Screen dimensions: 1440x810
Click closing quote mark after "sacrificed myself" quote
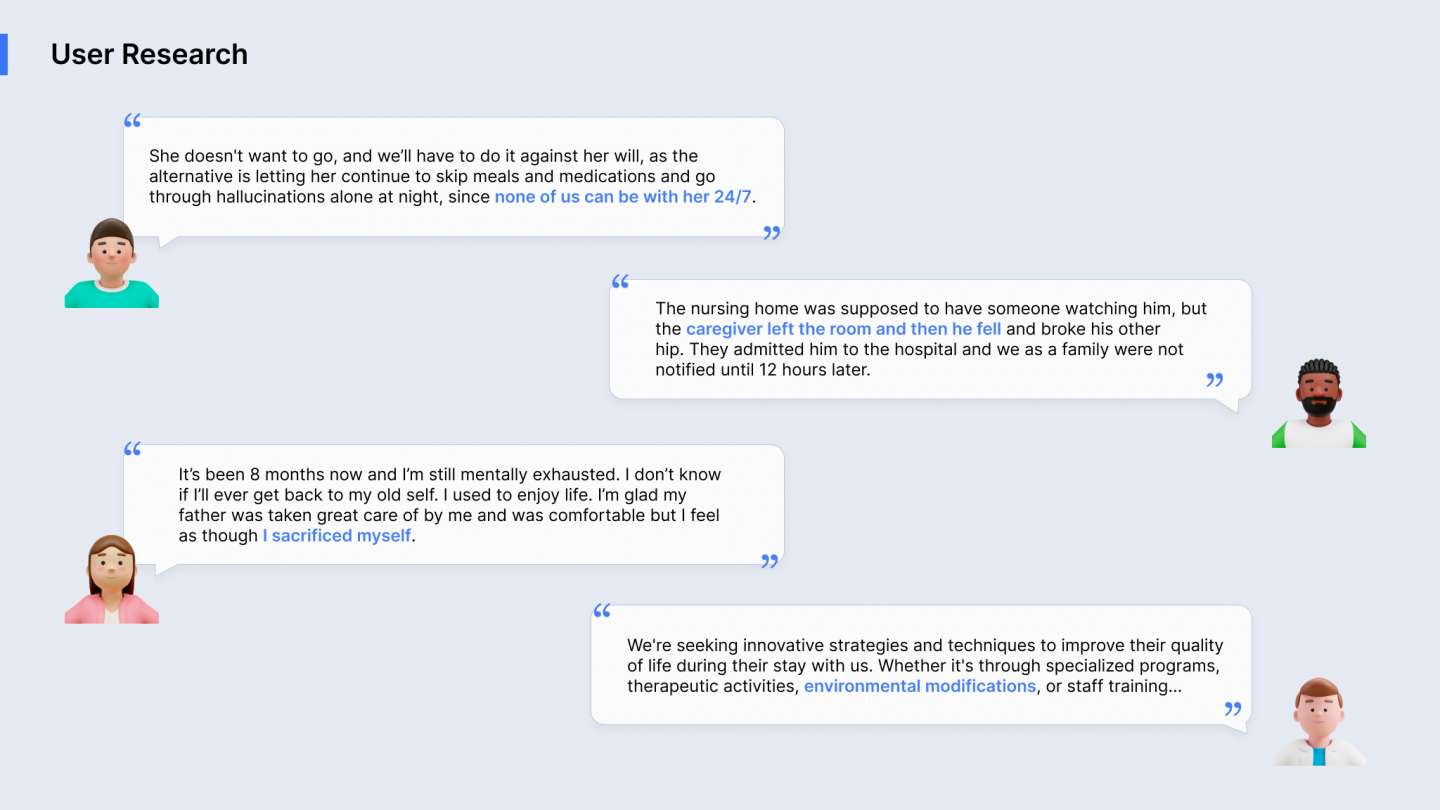(x=769, y=561)
